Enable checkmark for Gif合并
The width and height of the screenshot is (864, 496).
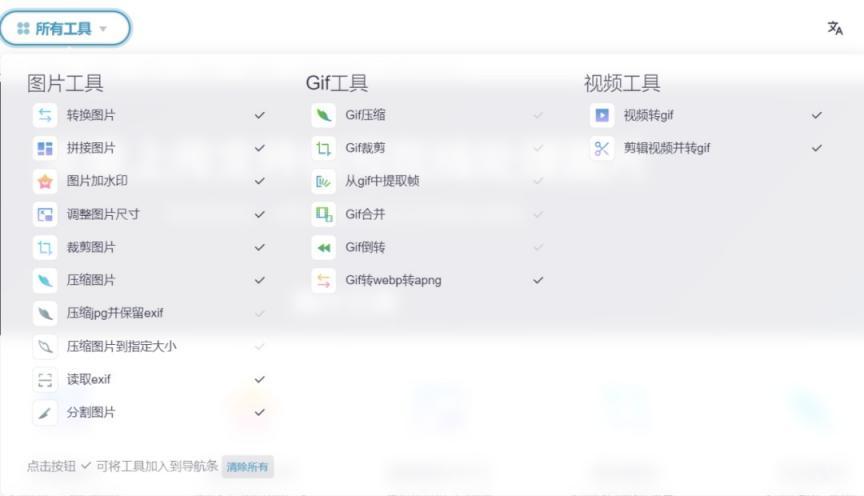[538, 214]
